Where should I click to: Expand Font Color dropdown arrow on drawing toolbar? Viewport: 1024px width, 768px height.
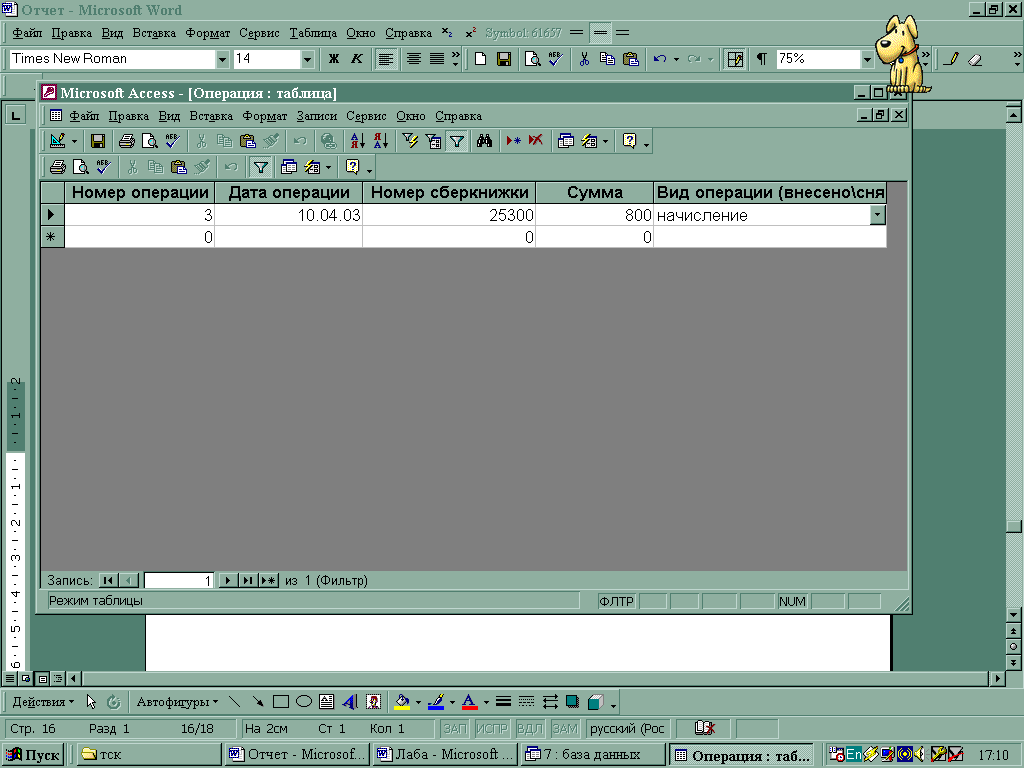[x=486, y=703]
